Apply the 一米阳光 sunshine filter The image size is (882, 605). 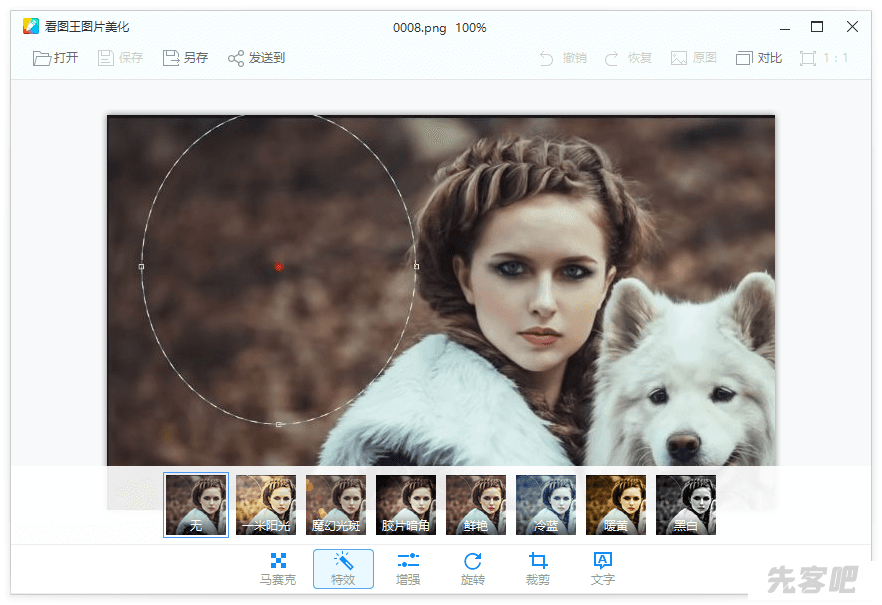(x=266, y=505)
